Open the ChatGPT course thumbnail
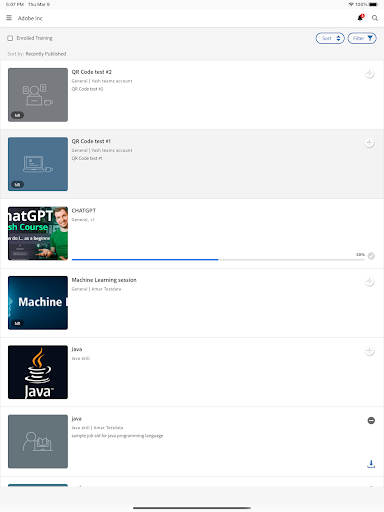Image resolution: width=384 pixels, height=512 pixels. click(38, 233)
